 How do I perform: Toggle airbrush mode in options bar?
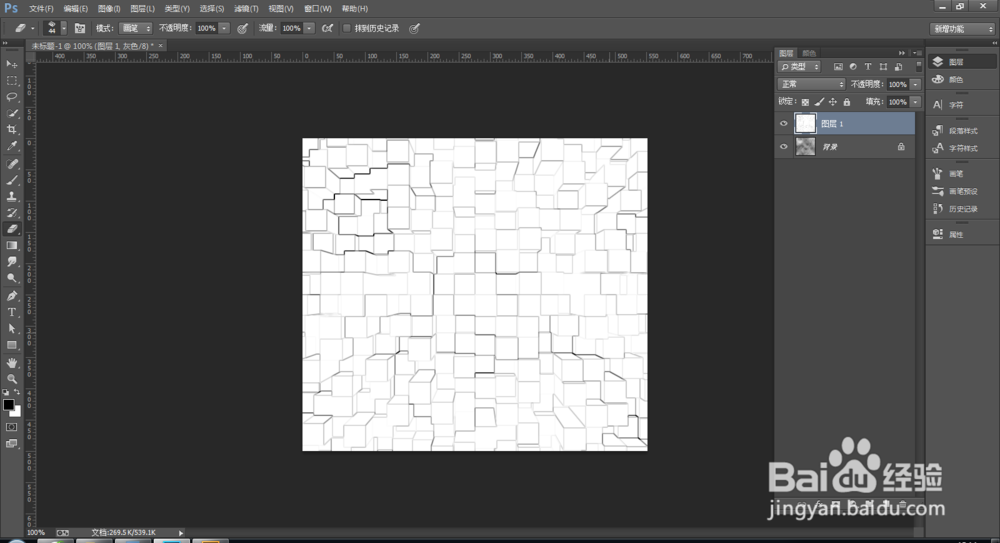[327, 28]
